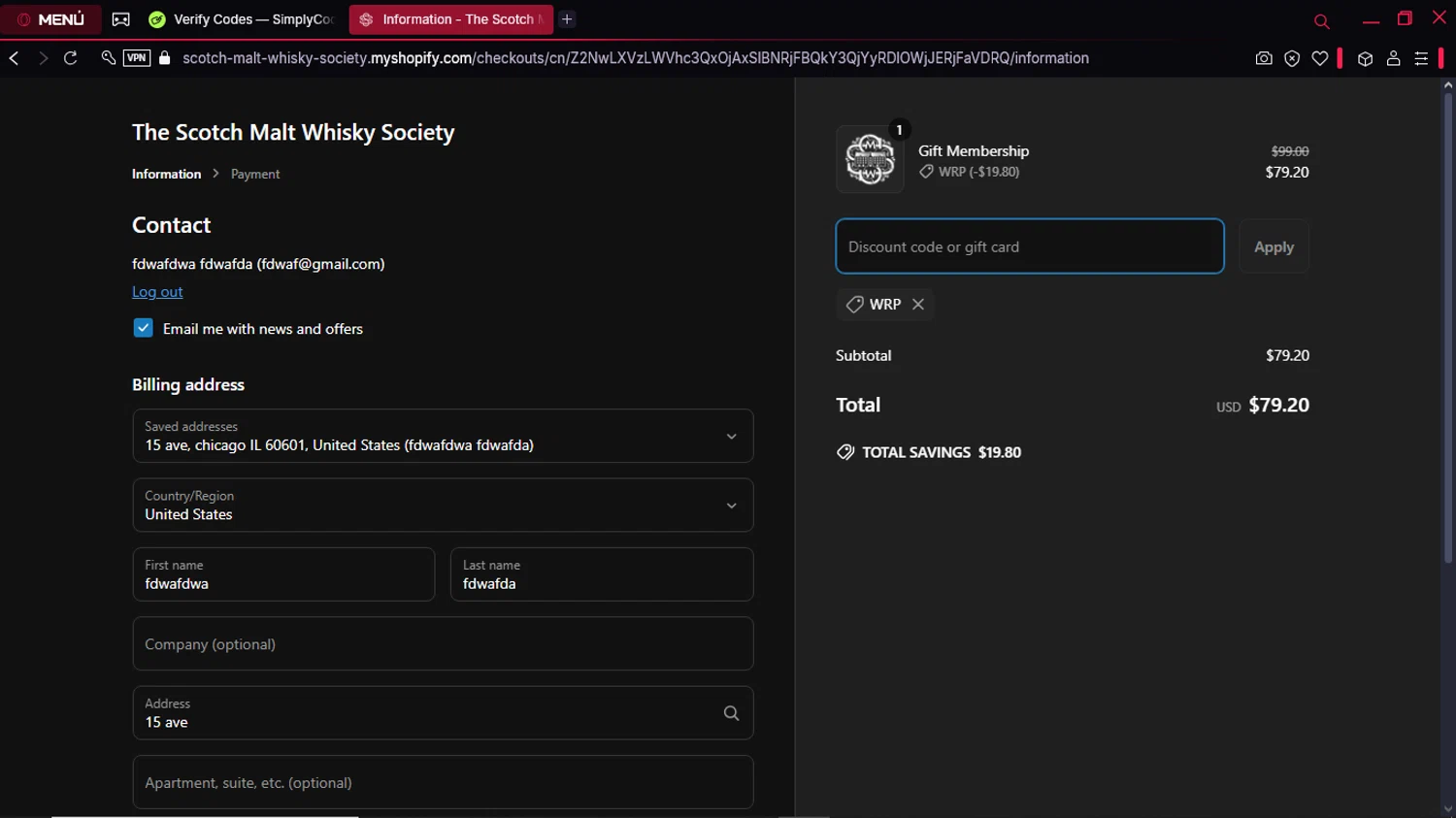Image resolution: width=1456 pixels, height=818 pixels.
Task: Select the Information - The Scotch tab
Action: point(450,19)
